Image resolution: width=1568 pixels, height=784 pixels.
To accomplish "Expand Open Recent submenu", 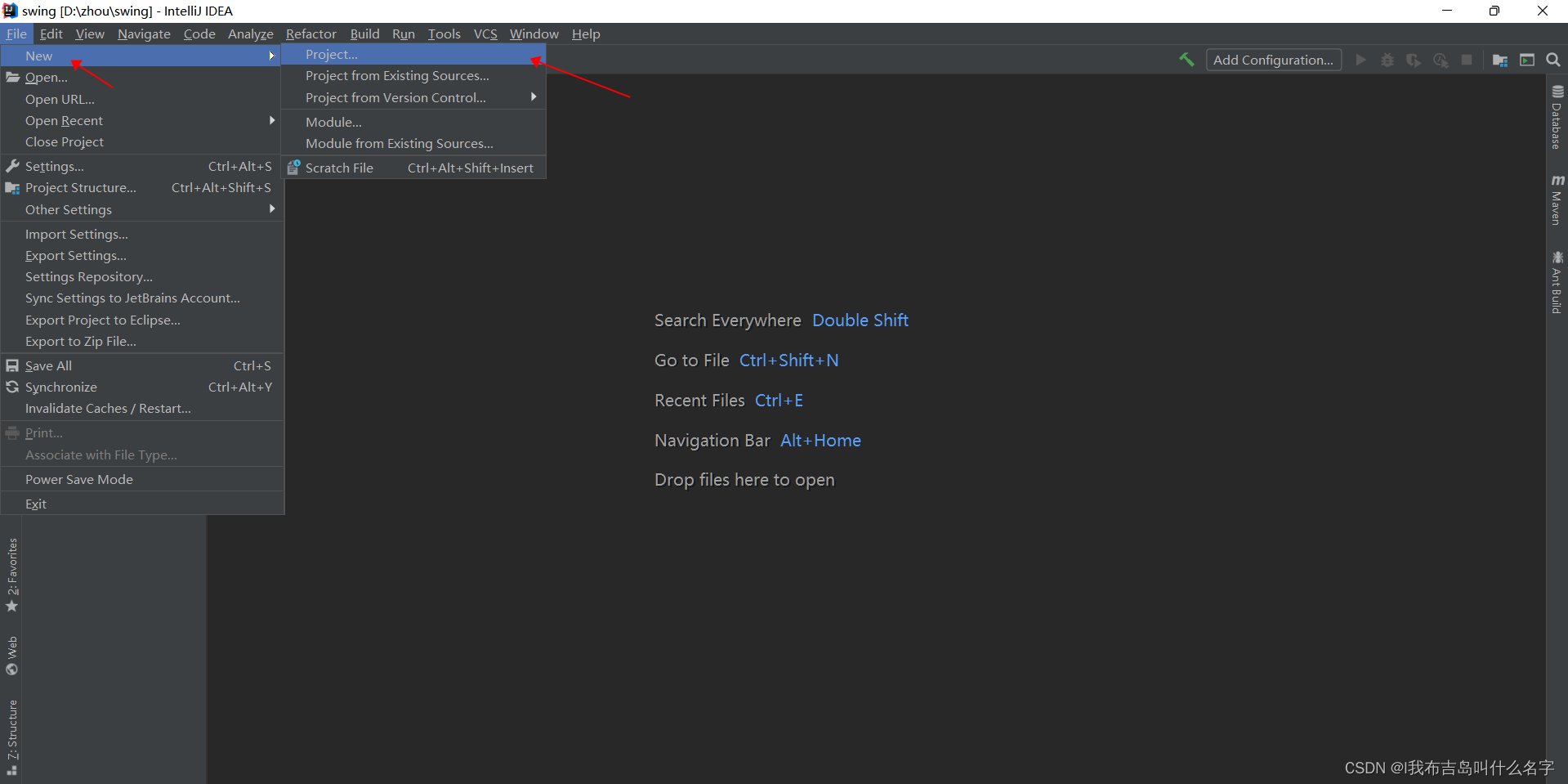I will [x=271, y=120].
